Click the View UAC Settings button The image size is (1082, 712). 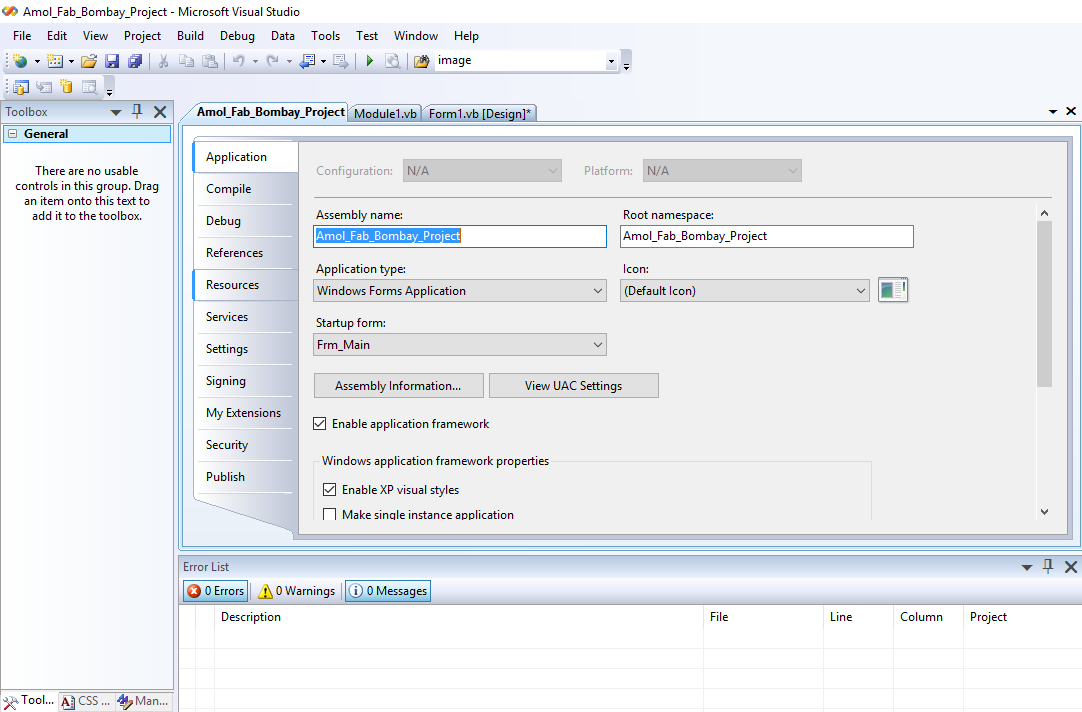(573, 386)
